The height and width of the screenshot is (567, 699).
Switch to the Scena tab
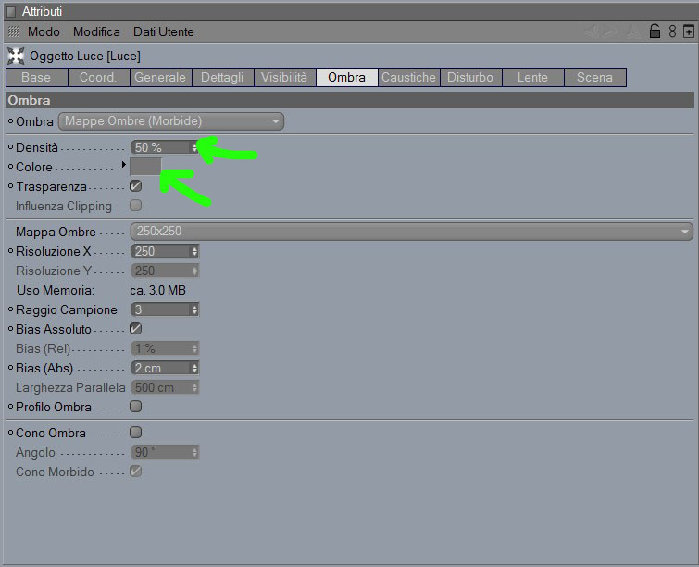click(x=595, y=78)
